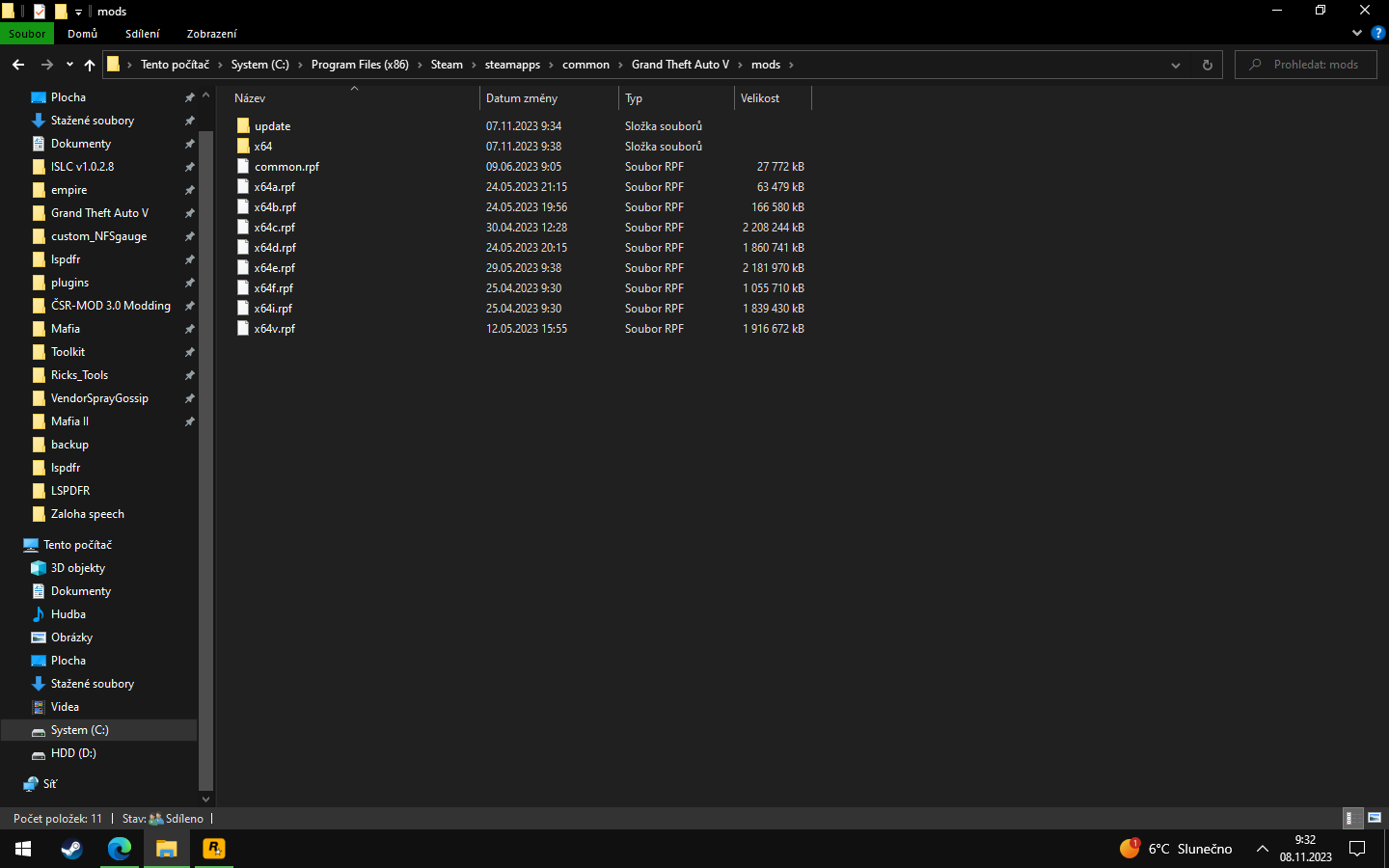Image resolution: width=1389 pixels, height=868 pixels.
Task: Open Quick Access Toolbar customize dropdown
Action: (x=78, y=13)
